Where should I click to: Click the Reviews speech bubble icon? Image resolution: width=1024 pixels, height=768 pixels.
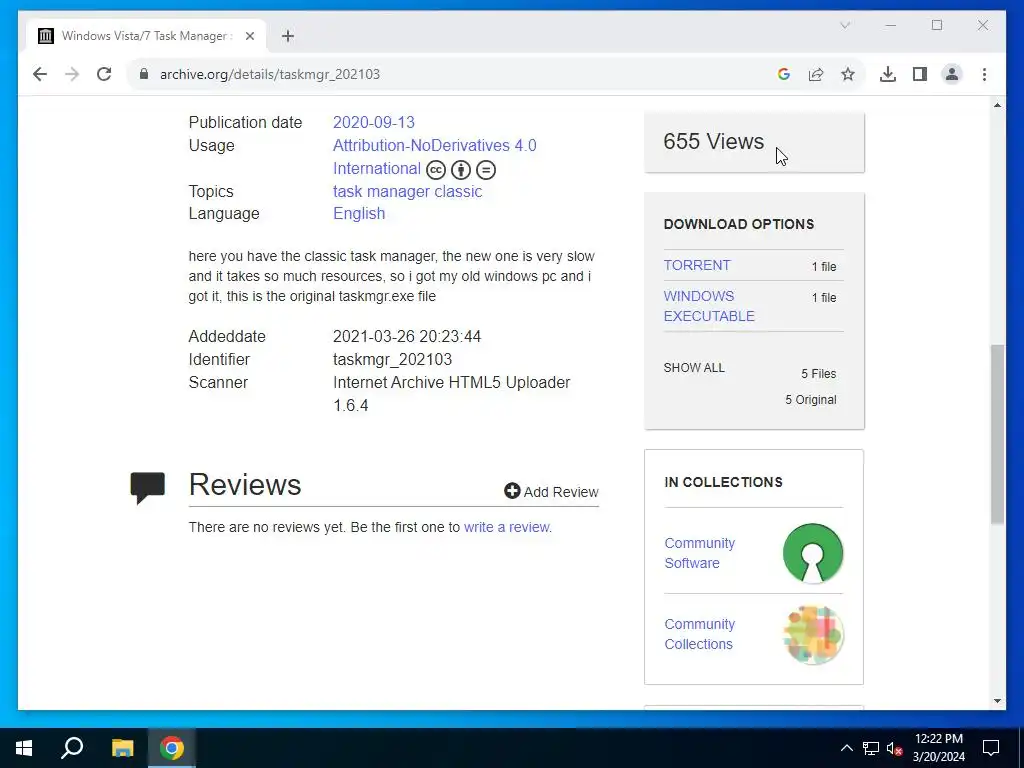[x=148, y=488]
